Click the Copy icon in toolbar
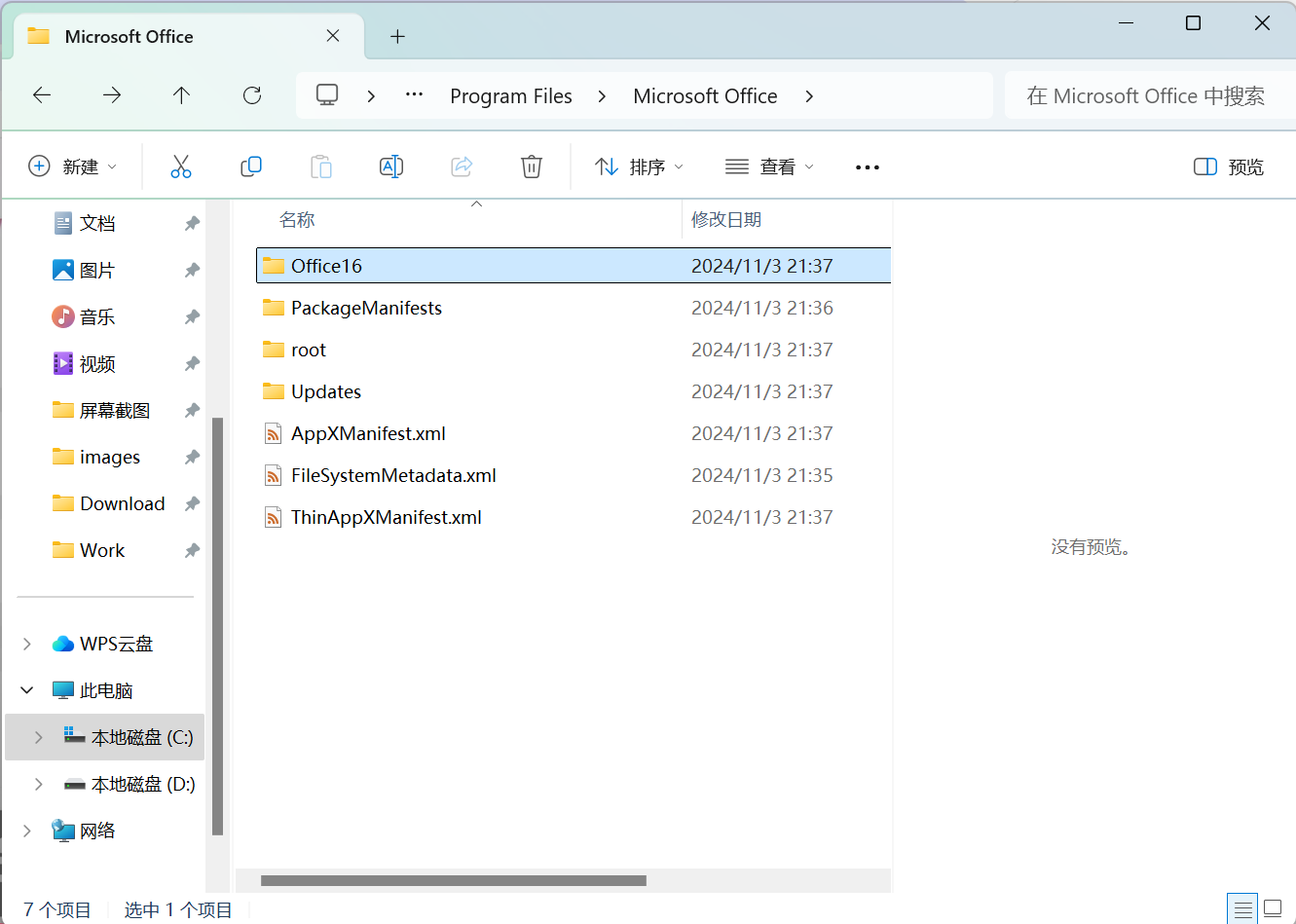The width and height of the screenshot is (1296, 924). [251, 166]
